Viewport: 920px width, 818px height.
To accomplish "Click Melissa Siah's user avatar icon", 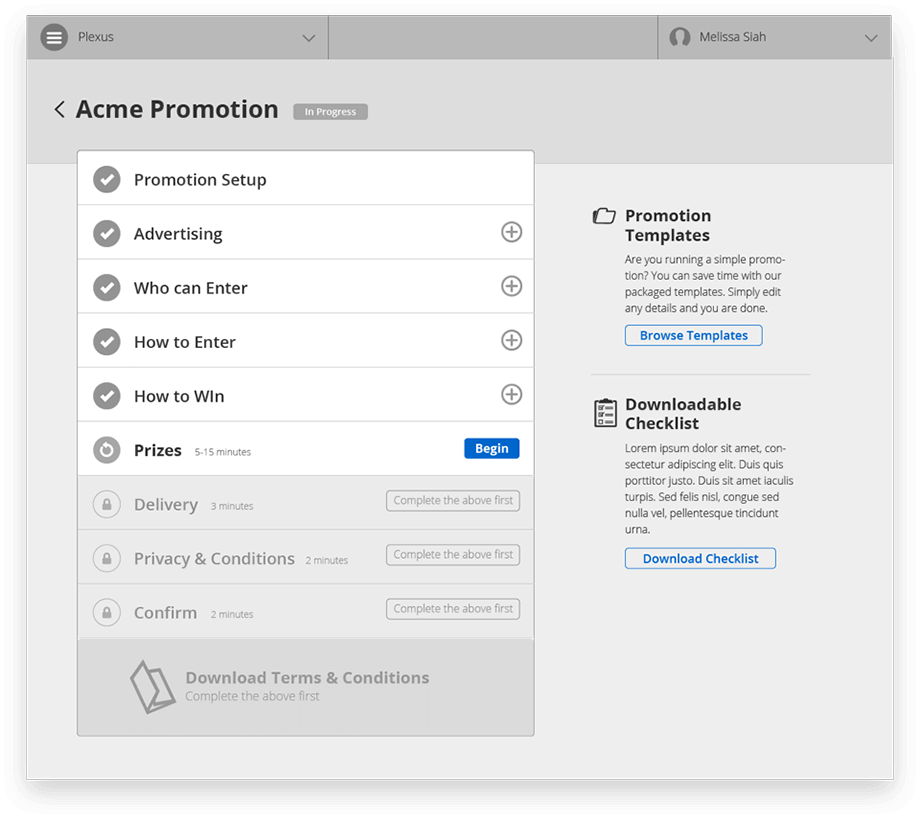I will [x=679, y=37].
